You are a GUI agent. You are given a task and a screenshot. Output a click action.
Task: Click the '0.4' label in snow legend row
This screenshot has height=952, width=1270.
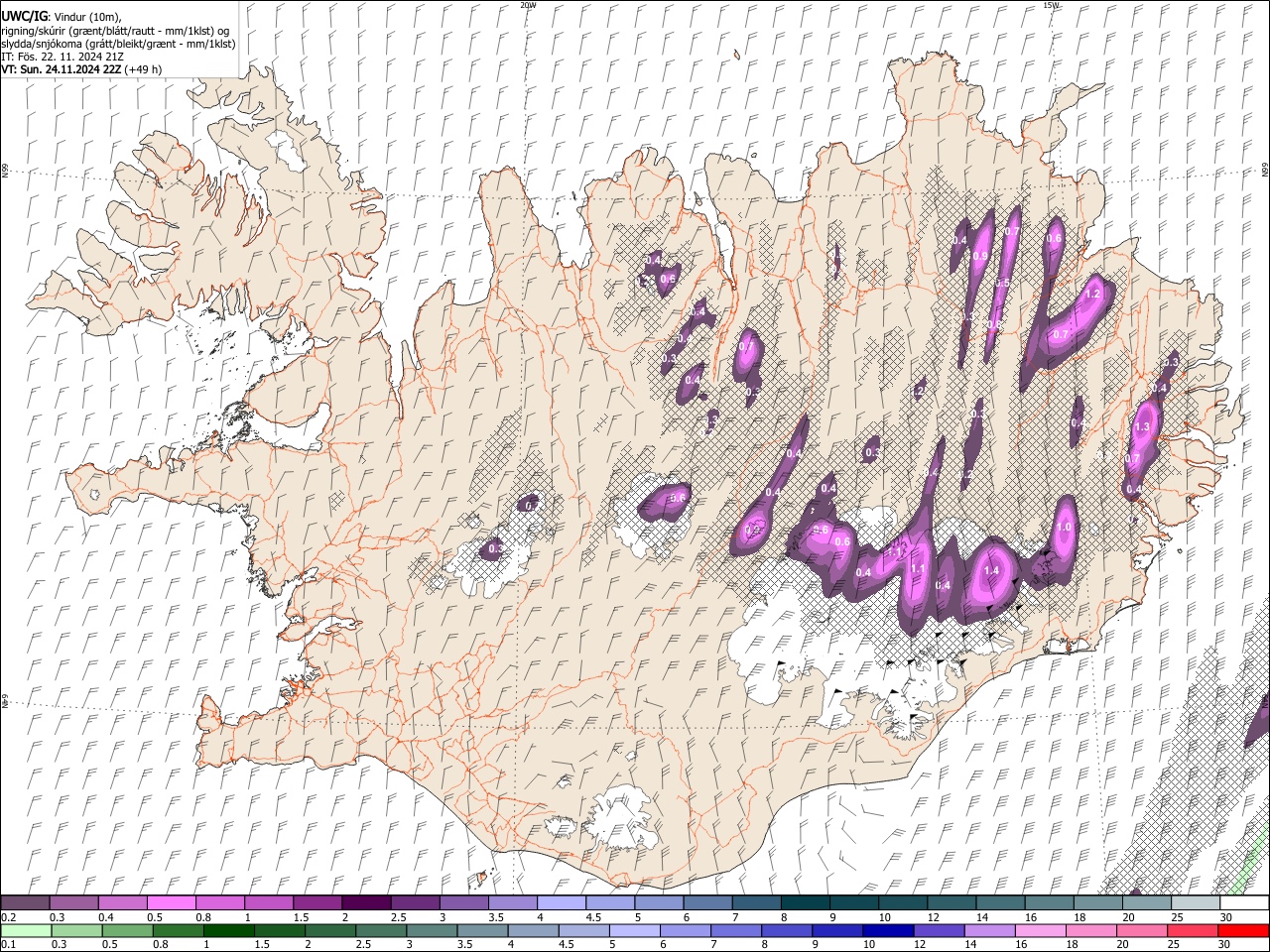click(x=106, y=917)
